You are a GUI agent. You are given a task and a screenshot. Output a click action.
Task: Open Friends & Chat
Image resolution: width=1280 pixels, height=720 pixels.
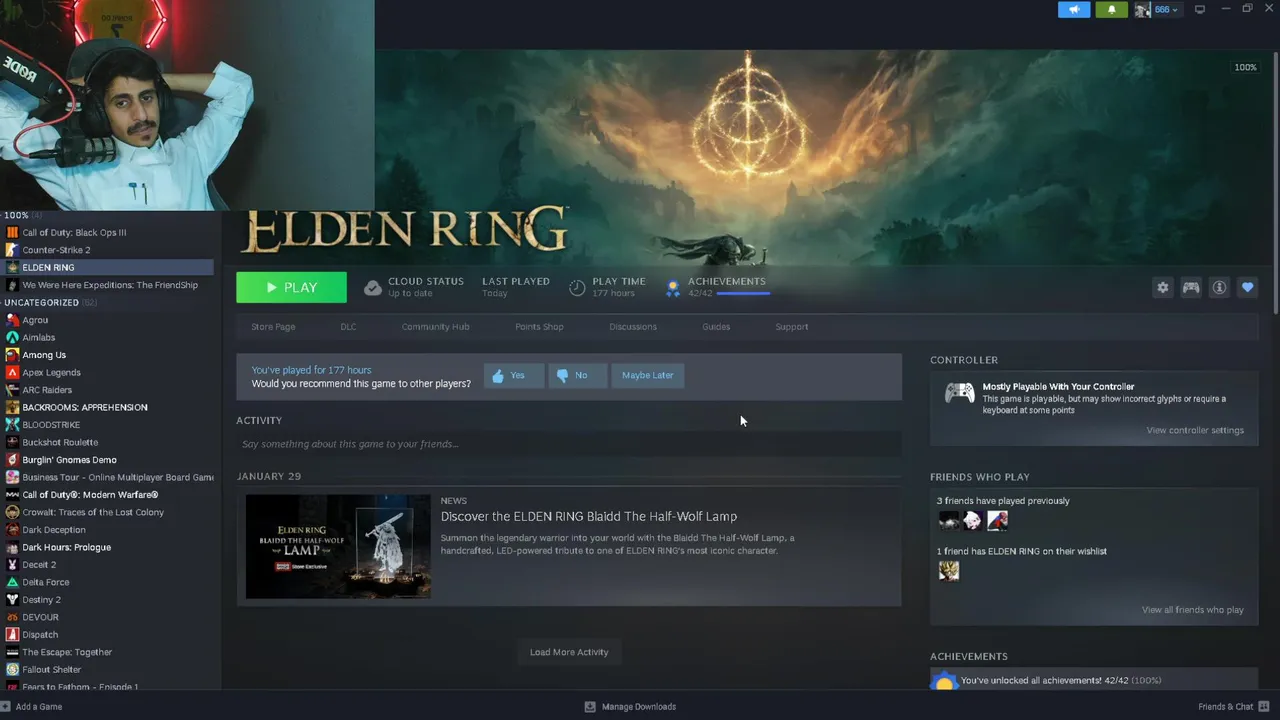pos(1234,707)
